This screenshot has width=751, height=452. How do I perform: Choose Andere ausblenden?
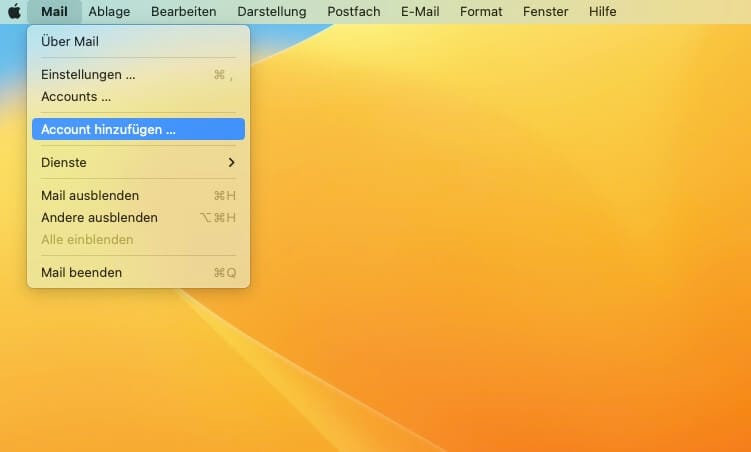pyautogui.click(x=99, y=218)
